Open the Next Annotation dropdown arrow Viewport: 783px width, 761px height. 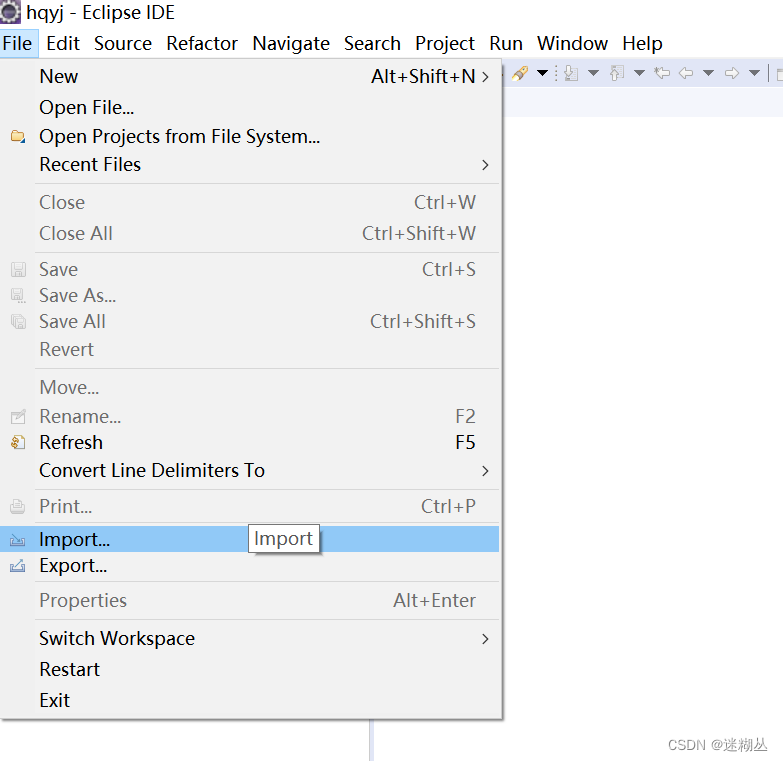[593, 73]
